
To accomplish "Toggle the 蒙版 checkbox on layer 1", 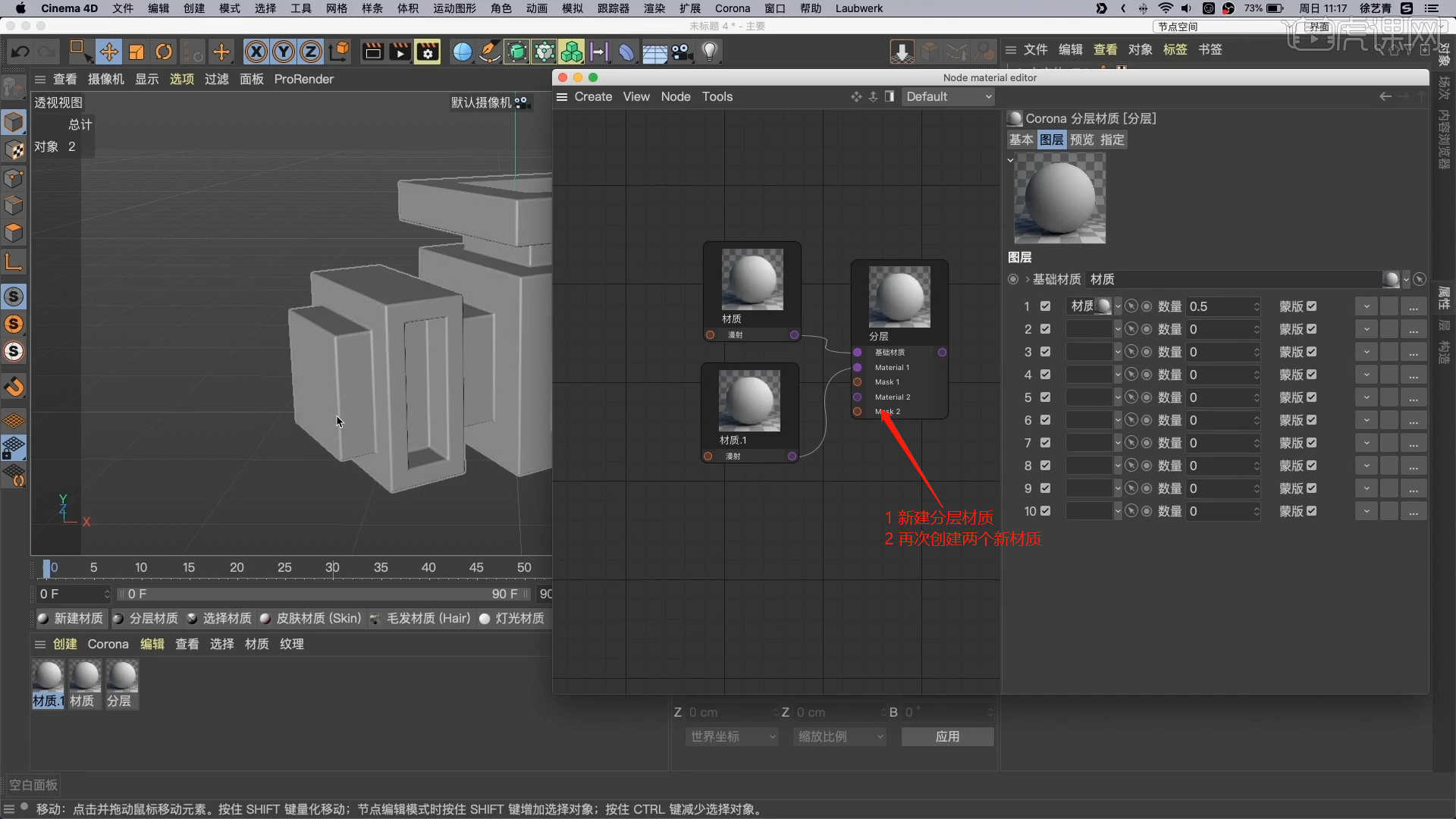I will coord(1312,306).
